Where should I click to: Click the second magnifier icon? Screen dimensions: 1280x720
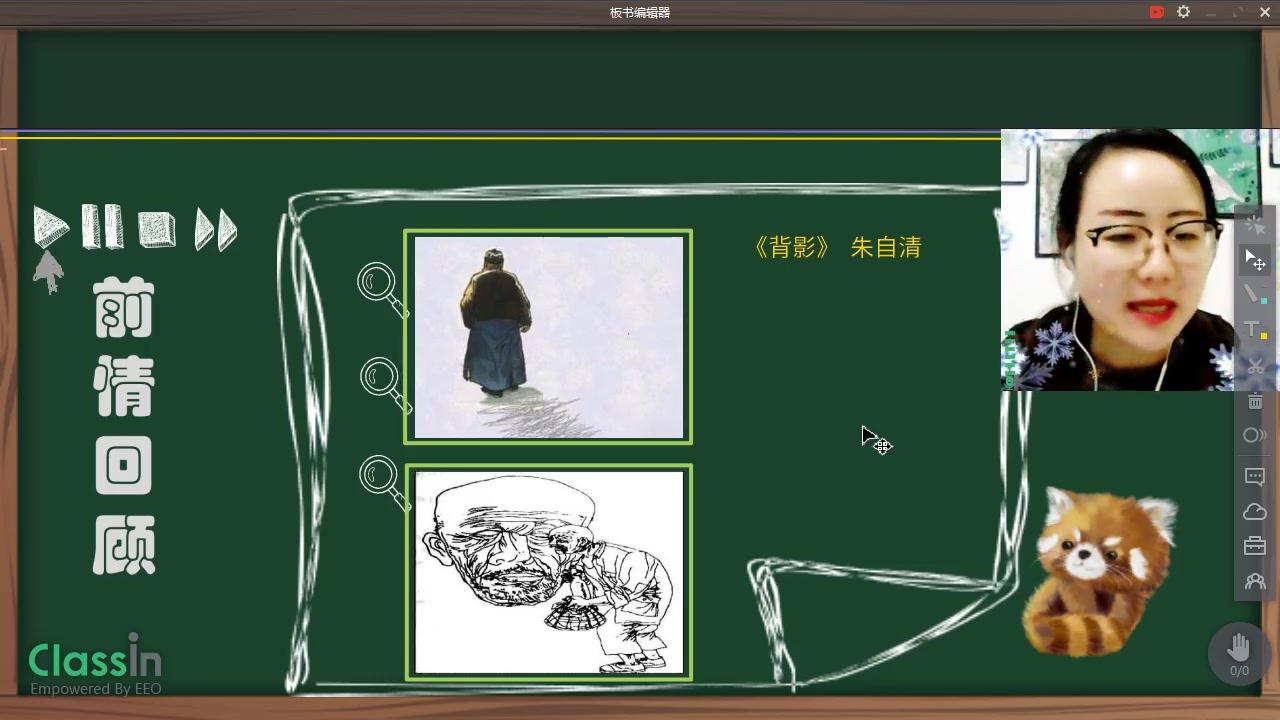[384, 384]
